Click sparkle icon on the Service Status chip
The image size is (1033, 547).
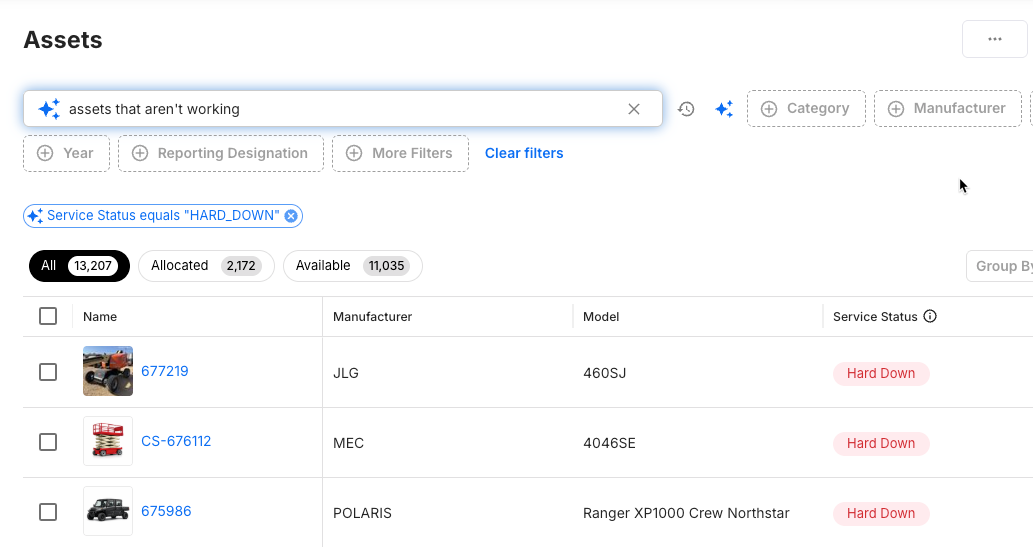[x=35, y=216]
